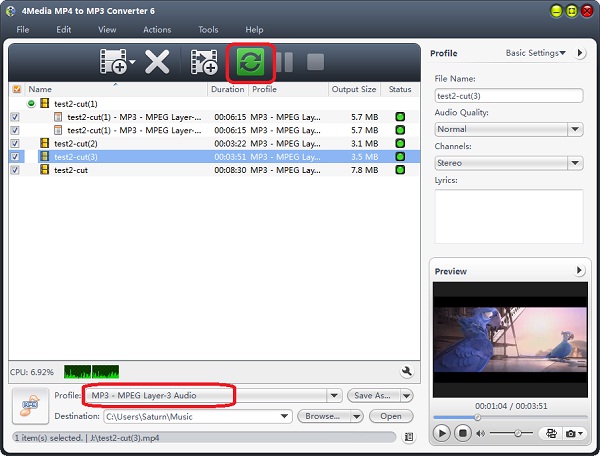
Task: Click the Browse... button
Action: click(x=326, y=416)
